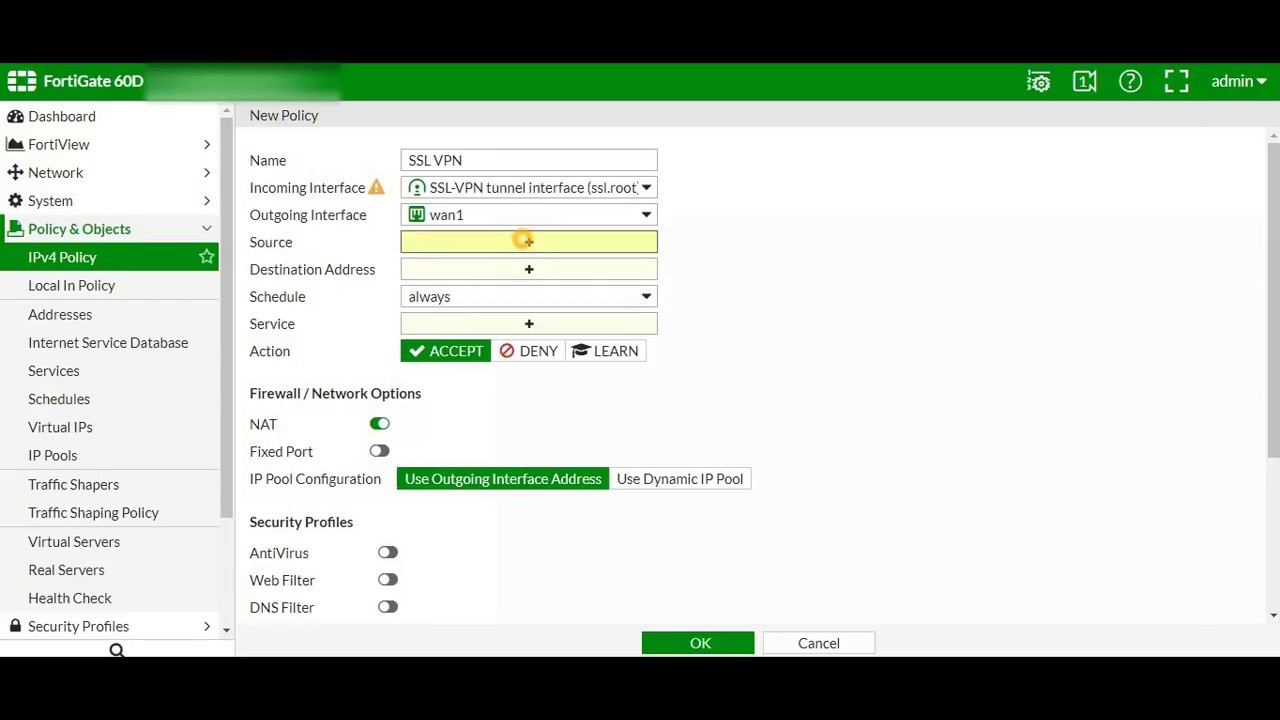This screenshot has height=720, width=1280.
Task: Set action to LEARN
Action: (605, 351)
